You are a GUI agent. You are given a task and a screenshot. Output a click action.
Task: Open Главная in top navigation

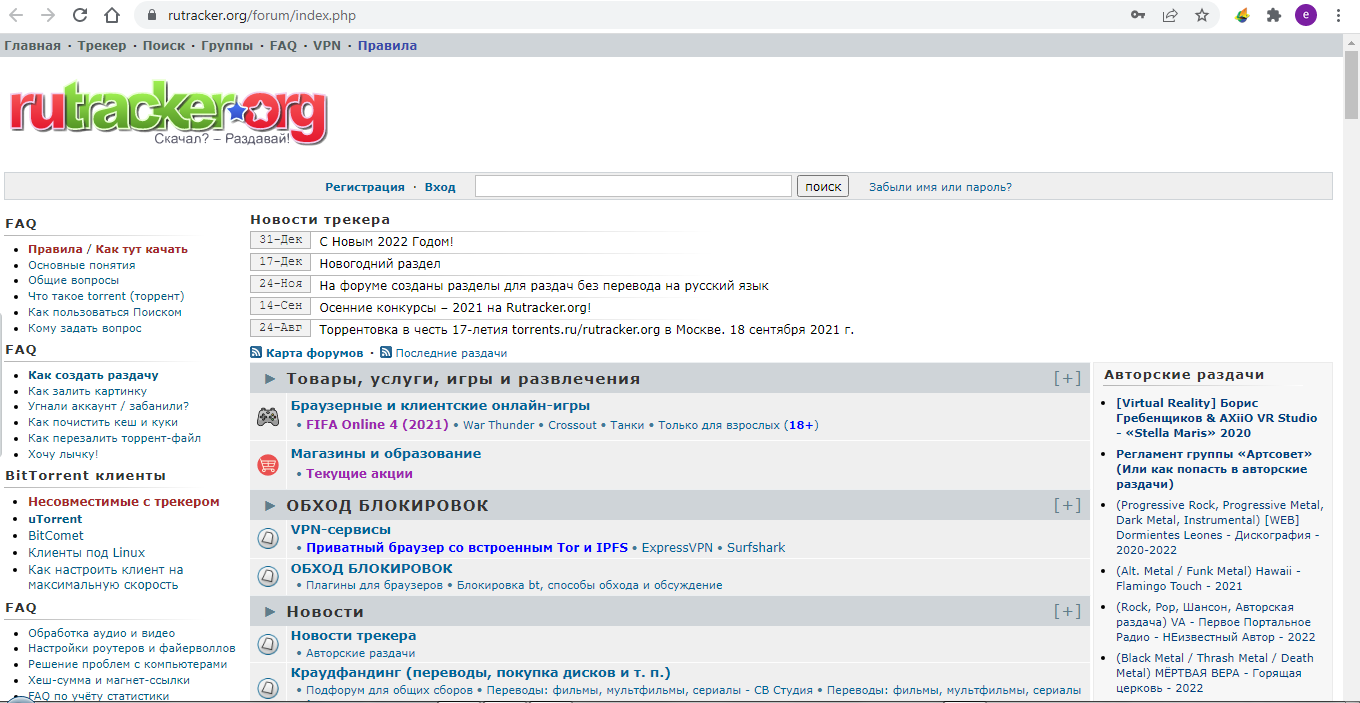[32, 46]
